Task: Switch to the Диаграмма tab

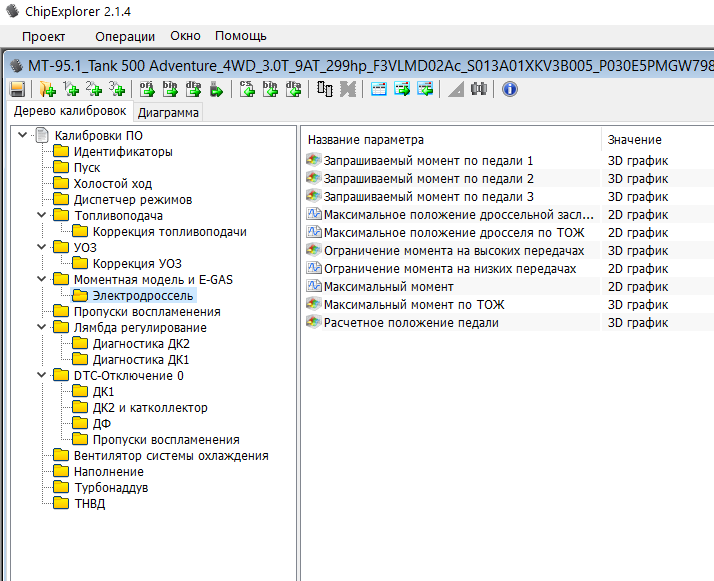Action: (168, 112)
